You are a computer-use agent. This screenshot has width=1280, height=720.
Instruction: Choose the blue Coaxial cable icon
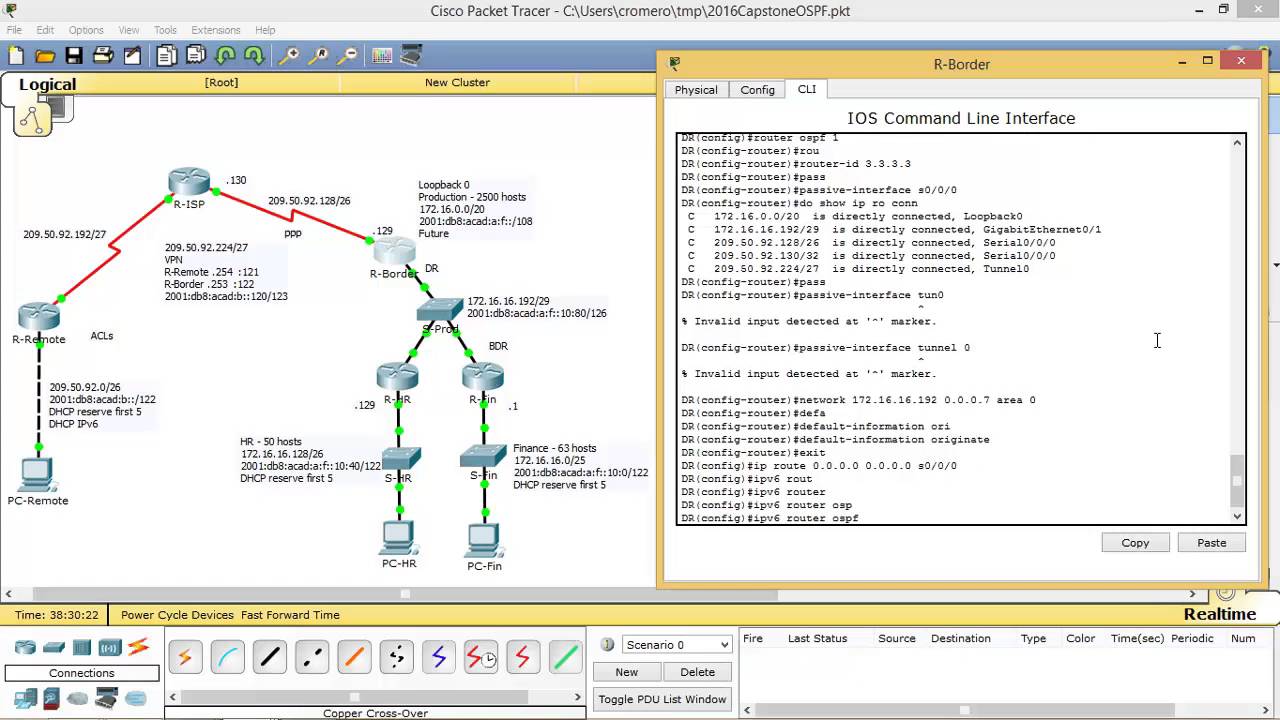438,657
